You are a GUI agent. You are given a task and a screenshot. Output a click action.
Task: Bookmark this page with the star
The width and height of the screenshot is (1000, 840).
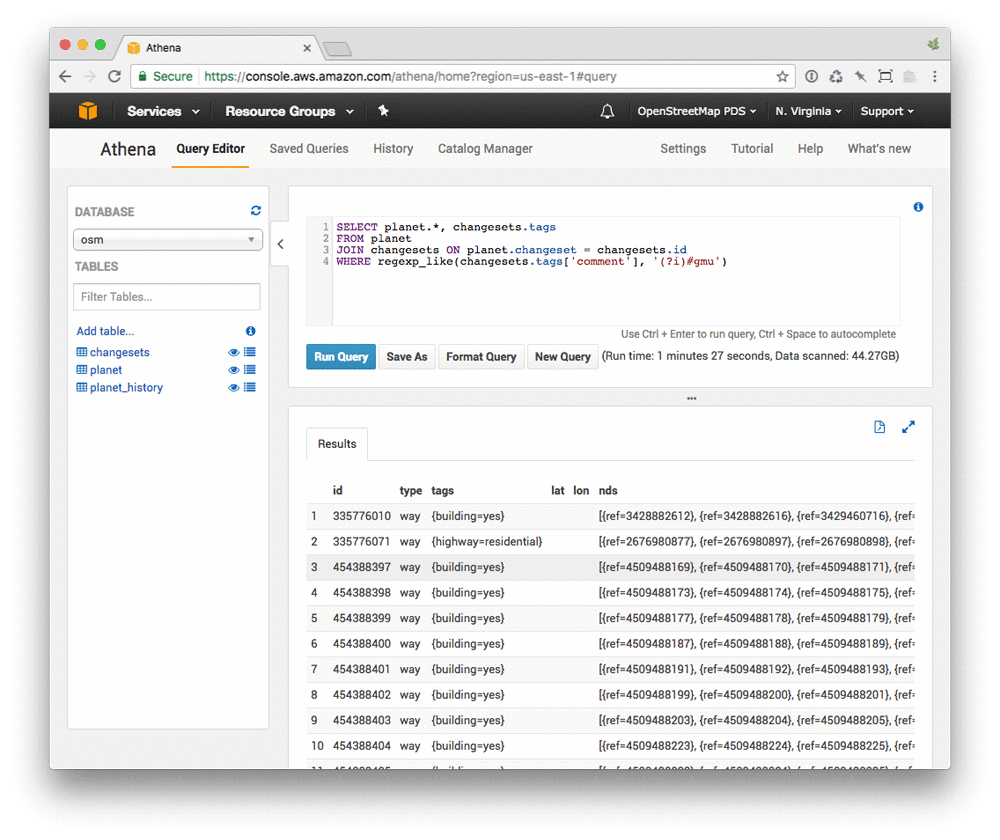[x=783, y=77]
